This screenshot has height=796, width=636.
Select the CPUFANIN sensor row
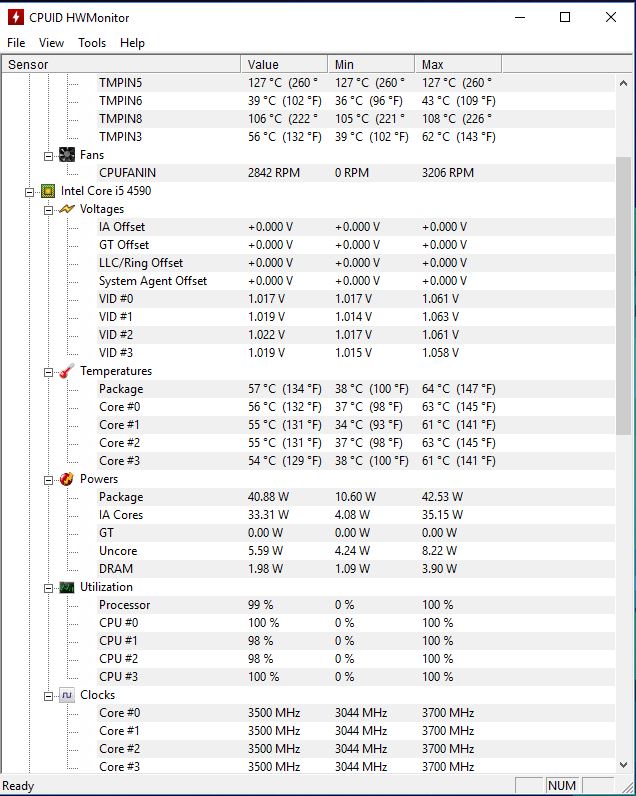(308, 173)
